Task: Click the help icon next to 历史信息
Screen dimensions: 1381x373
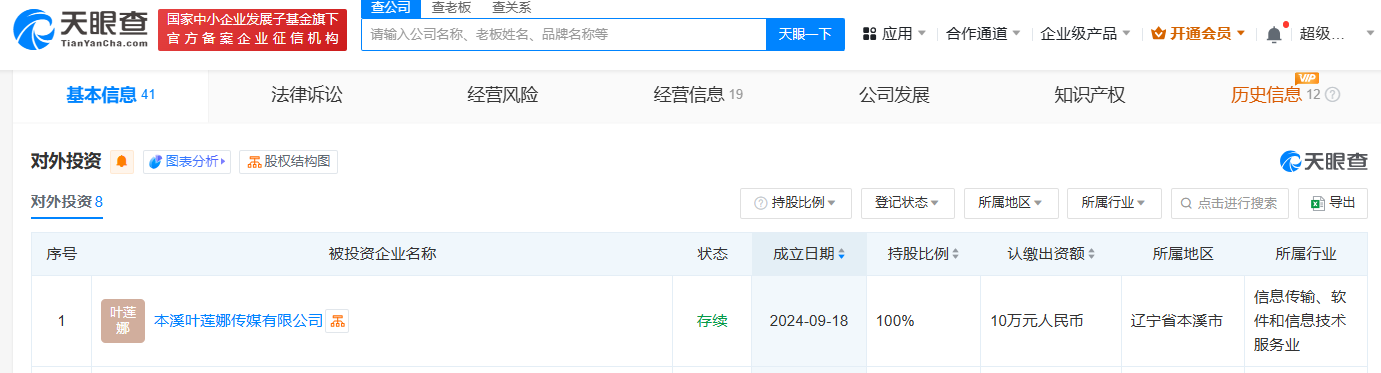Action: coord(1332,95)
